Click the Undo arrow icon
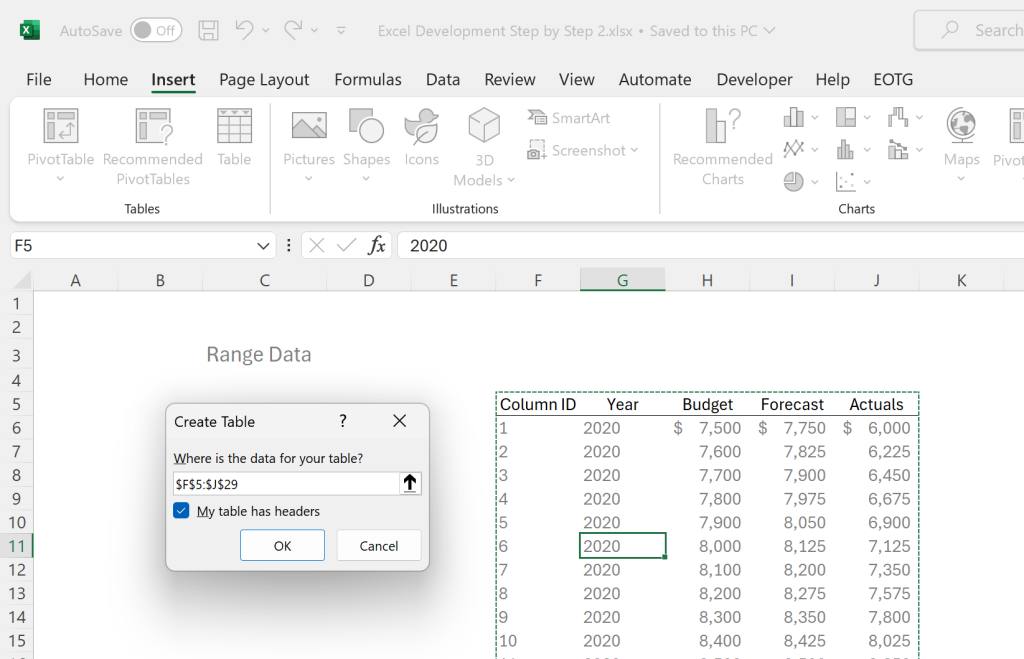 (244, 30)
